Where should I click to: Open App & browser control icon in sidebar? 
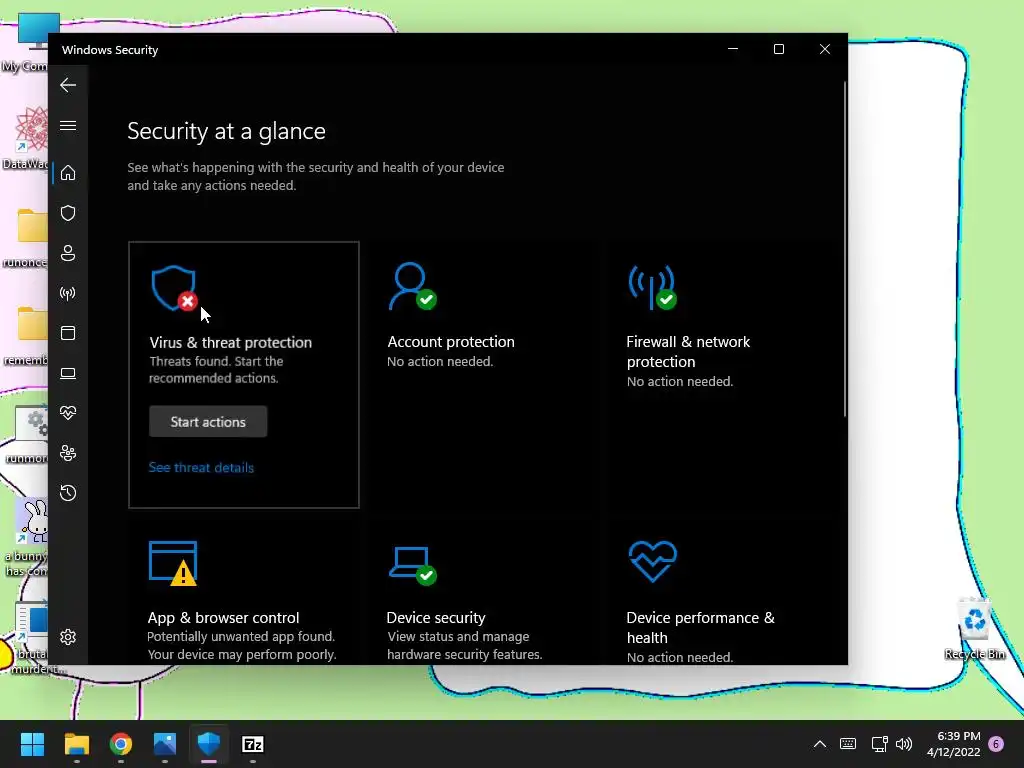coord(68,333)
